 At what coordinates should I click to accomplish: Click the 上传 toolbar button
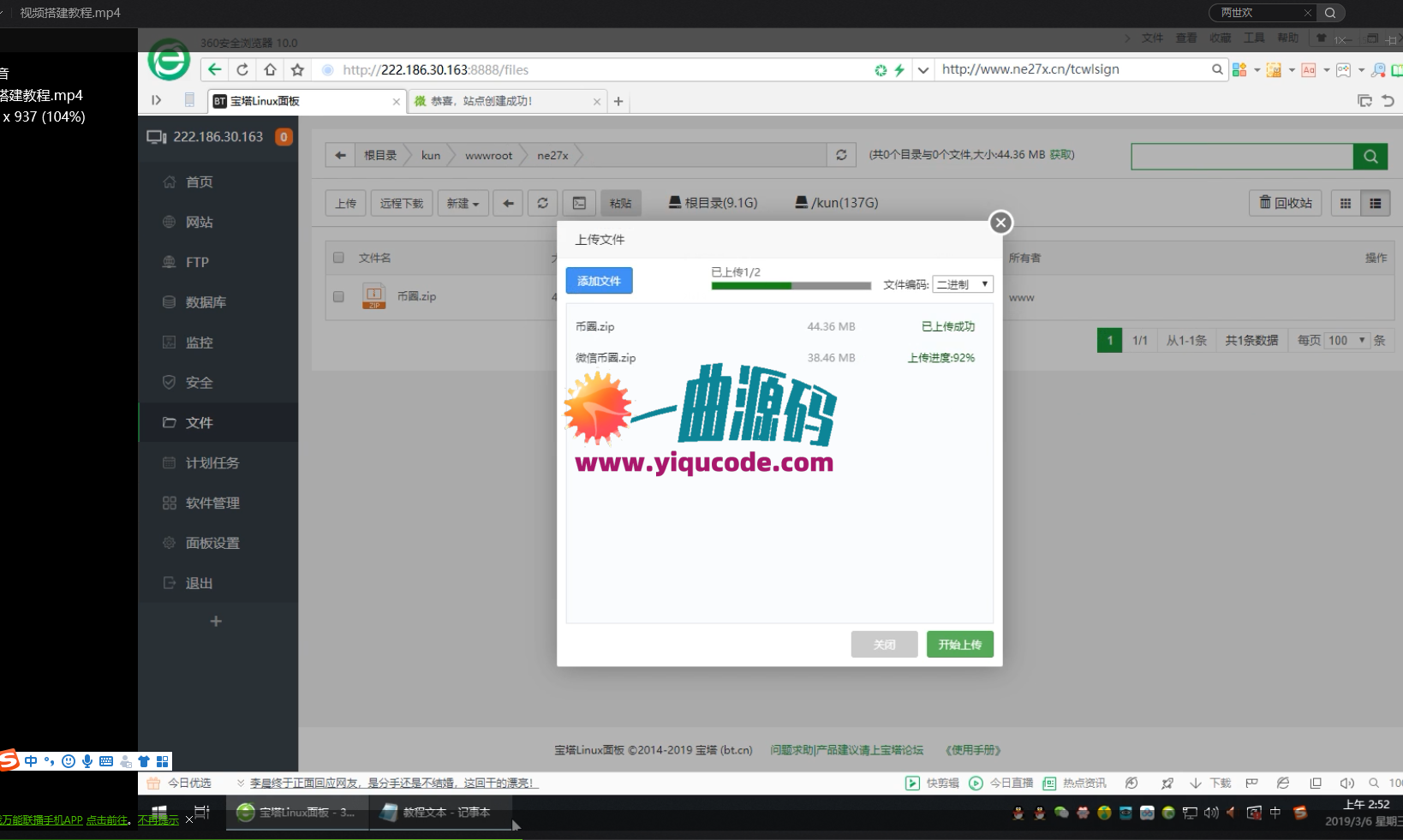tap(346, 203)
